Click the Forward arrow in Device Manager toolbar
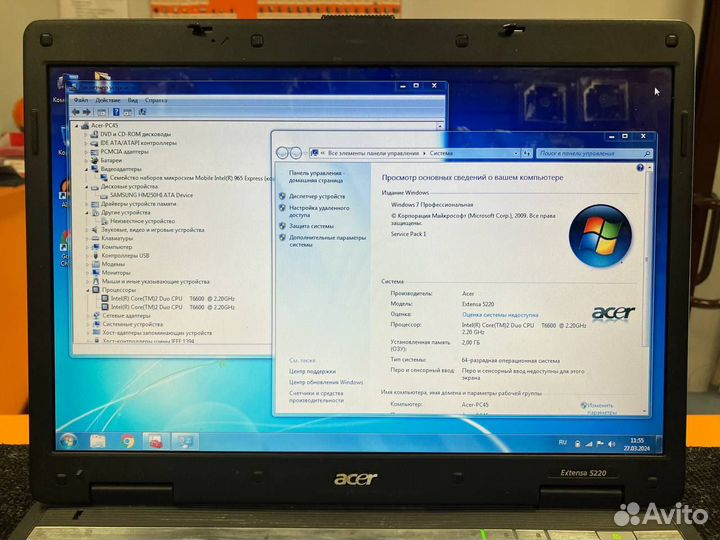 point(86,112)
